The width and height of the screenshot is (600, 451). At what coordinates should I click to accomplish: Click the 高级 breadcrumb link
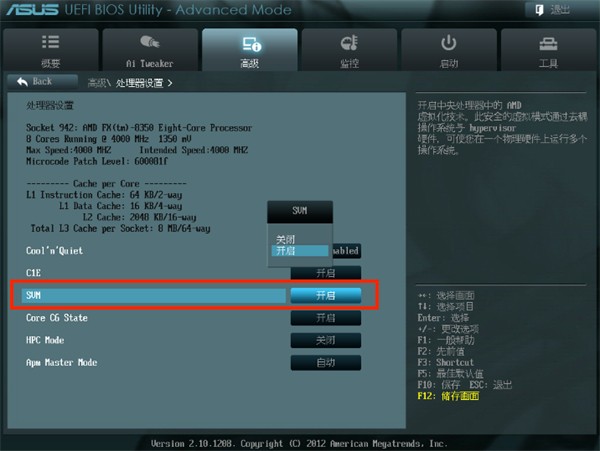point(97,83)
